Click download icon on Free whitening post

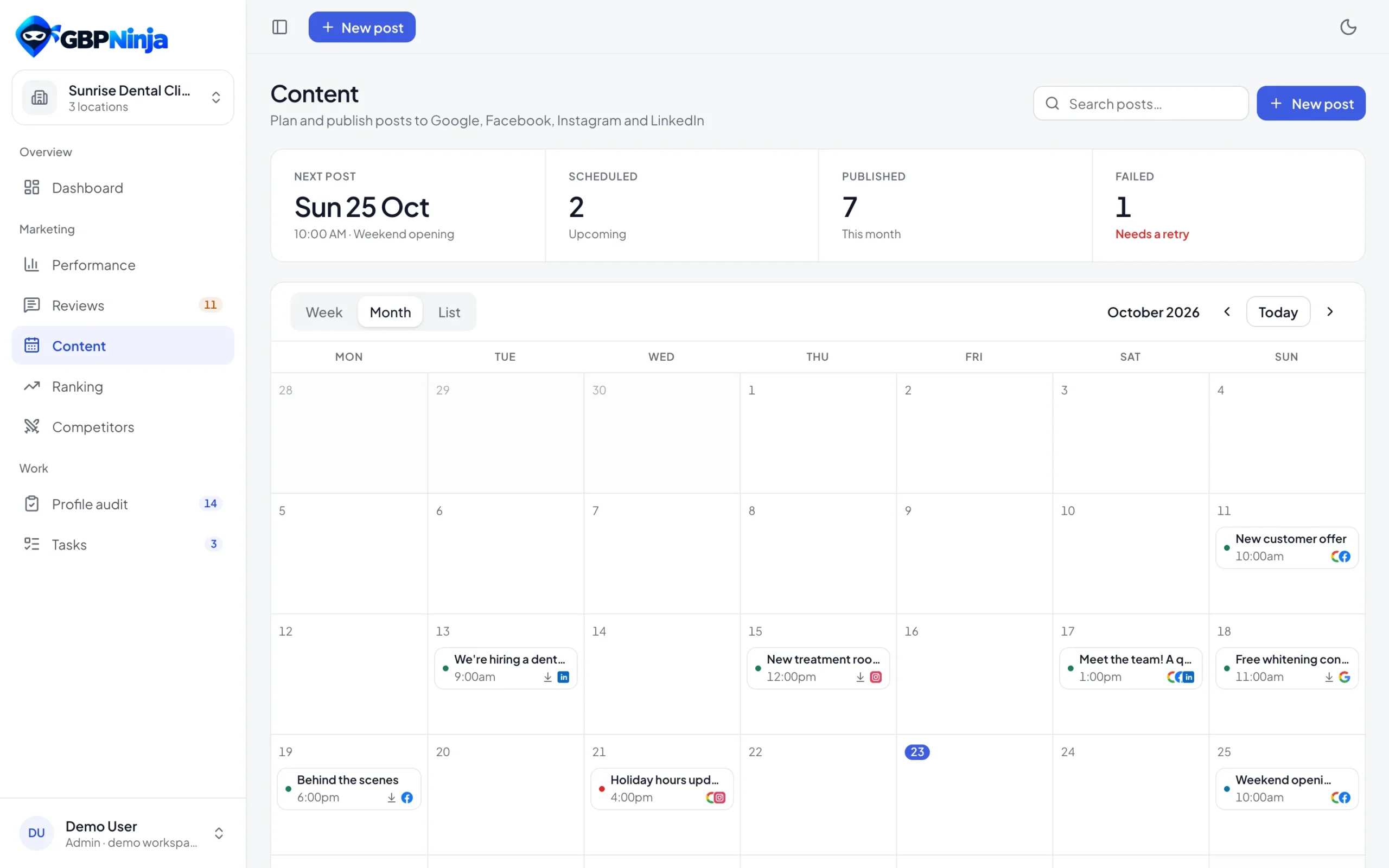point(1329,677)
